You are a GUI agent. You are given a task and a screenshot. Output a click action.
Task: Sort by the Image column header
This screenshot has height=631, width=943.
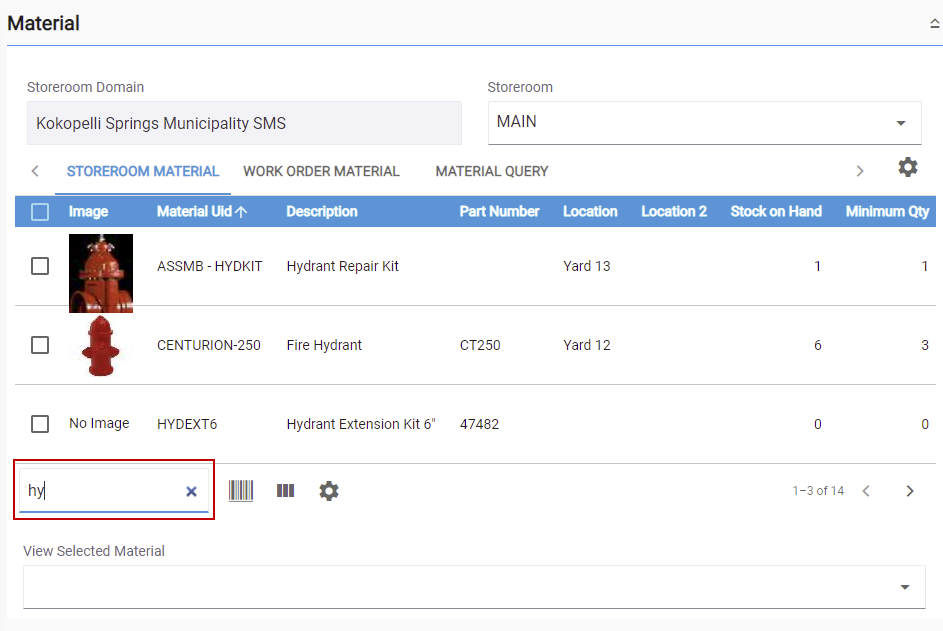pos(88,212)
